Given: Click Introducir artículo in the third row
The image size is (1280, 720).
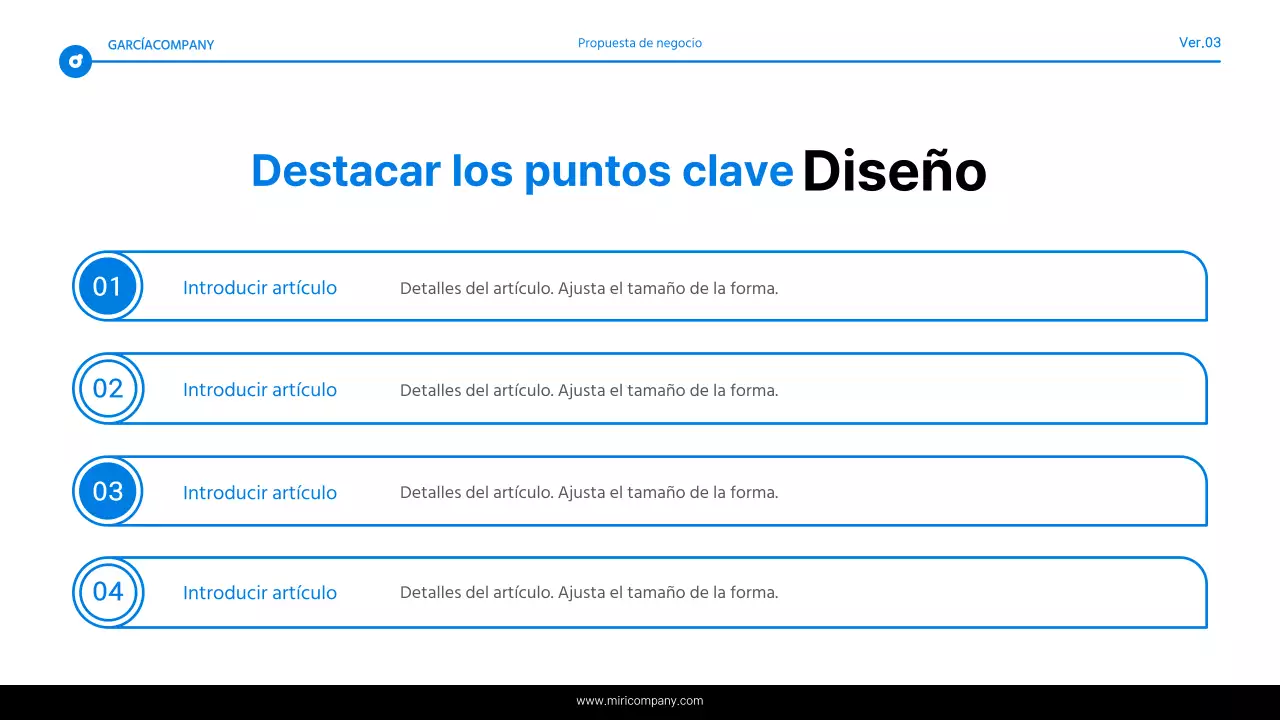Looking at the screenshot, I should point(259,492).
